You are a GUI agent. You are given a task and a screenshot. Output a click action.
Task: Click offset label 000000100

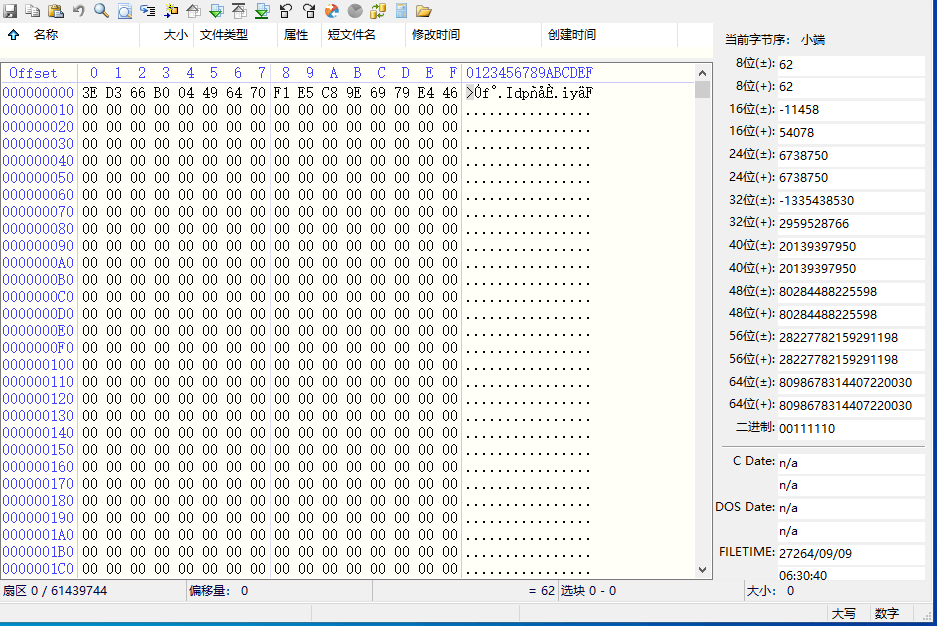38,364
